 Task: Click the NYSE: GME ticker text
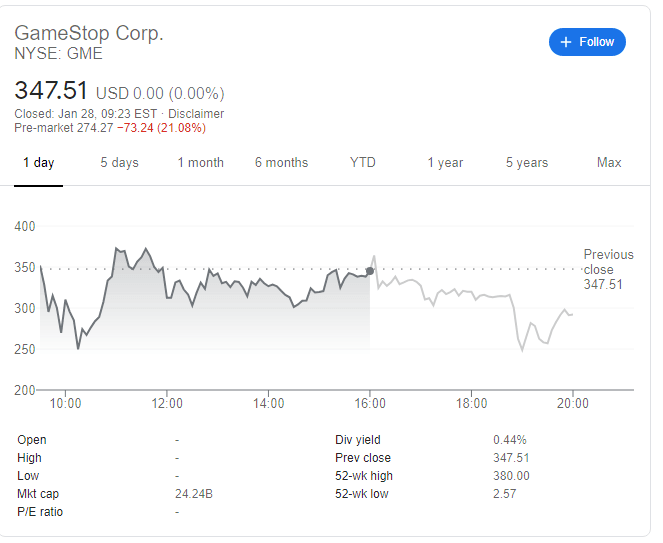(x=59, y=53)
